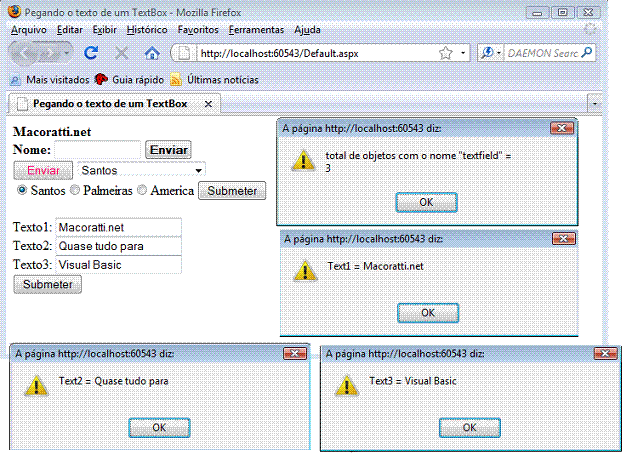The width and height of the screenshot is (632, 461).
Task: Click the search magnifier icon
Action: point(587,52)
